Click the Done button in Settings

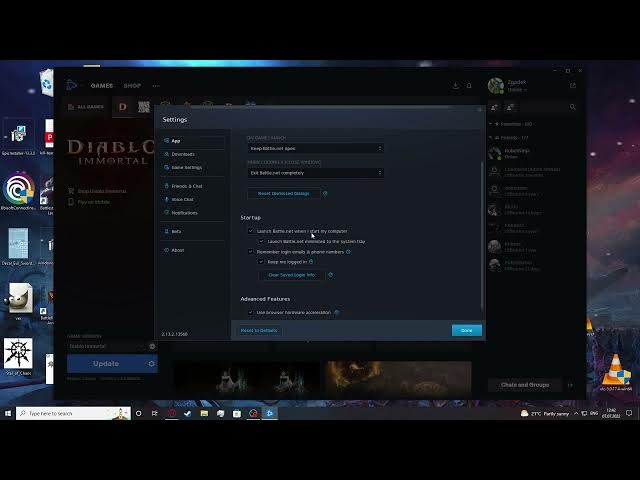467,331
